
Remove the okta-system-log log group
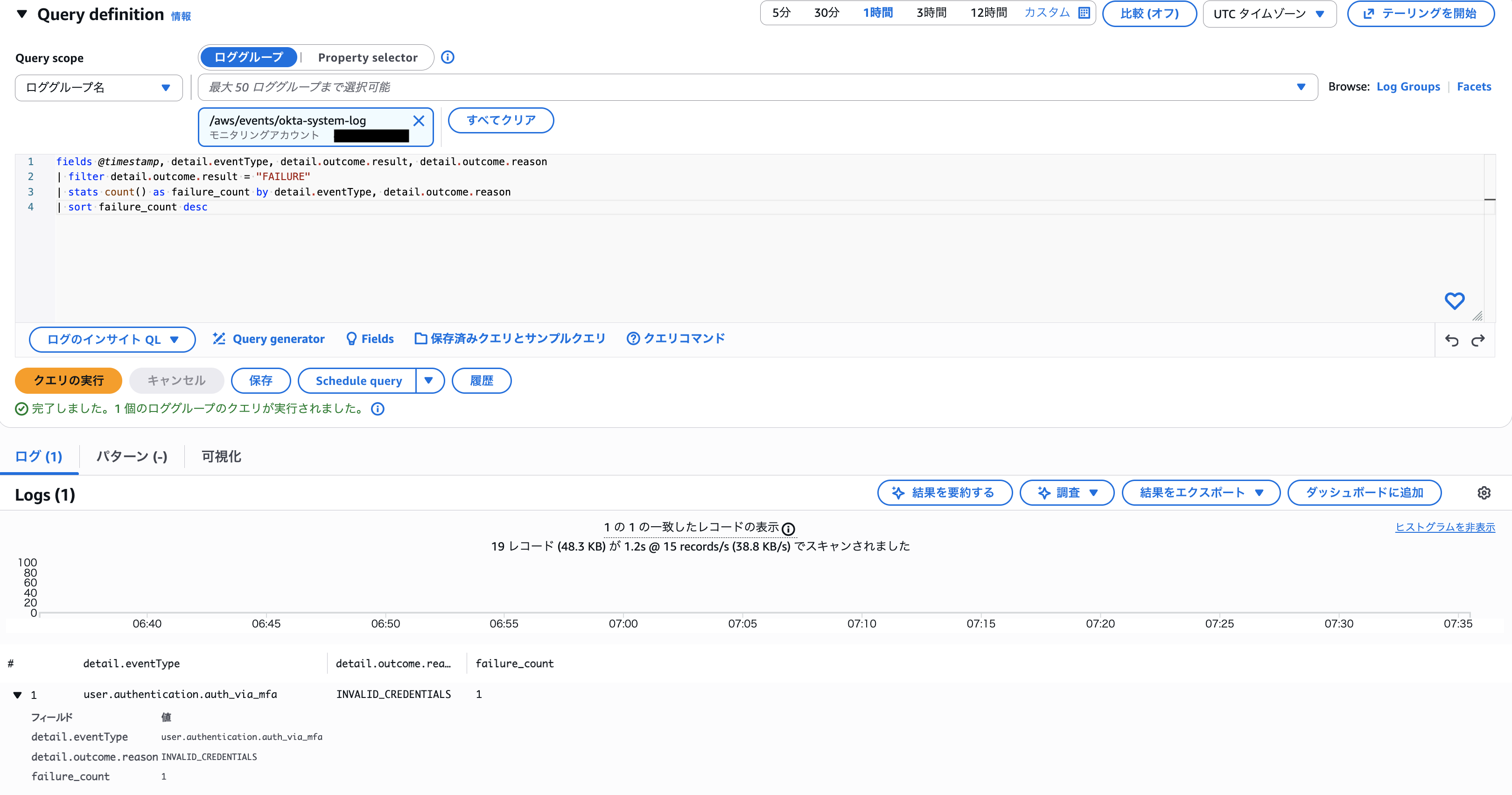tap(419, 121)
